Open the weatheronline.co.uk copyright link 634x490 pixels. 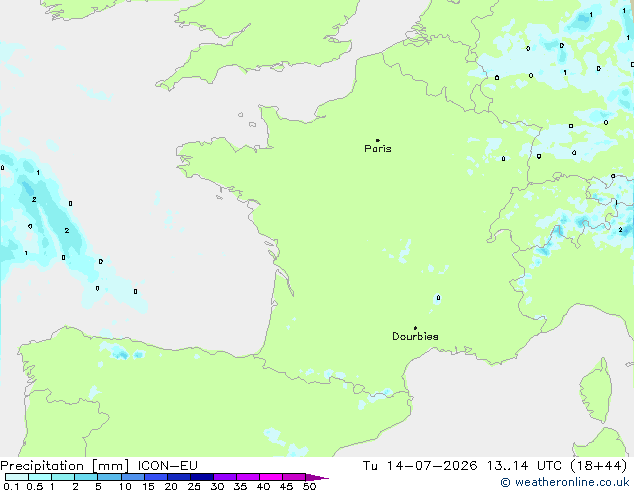(565, 482)
